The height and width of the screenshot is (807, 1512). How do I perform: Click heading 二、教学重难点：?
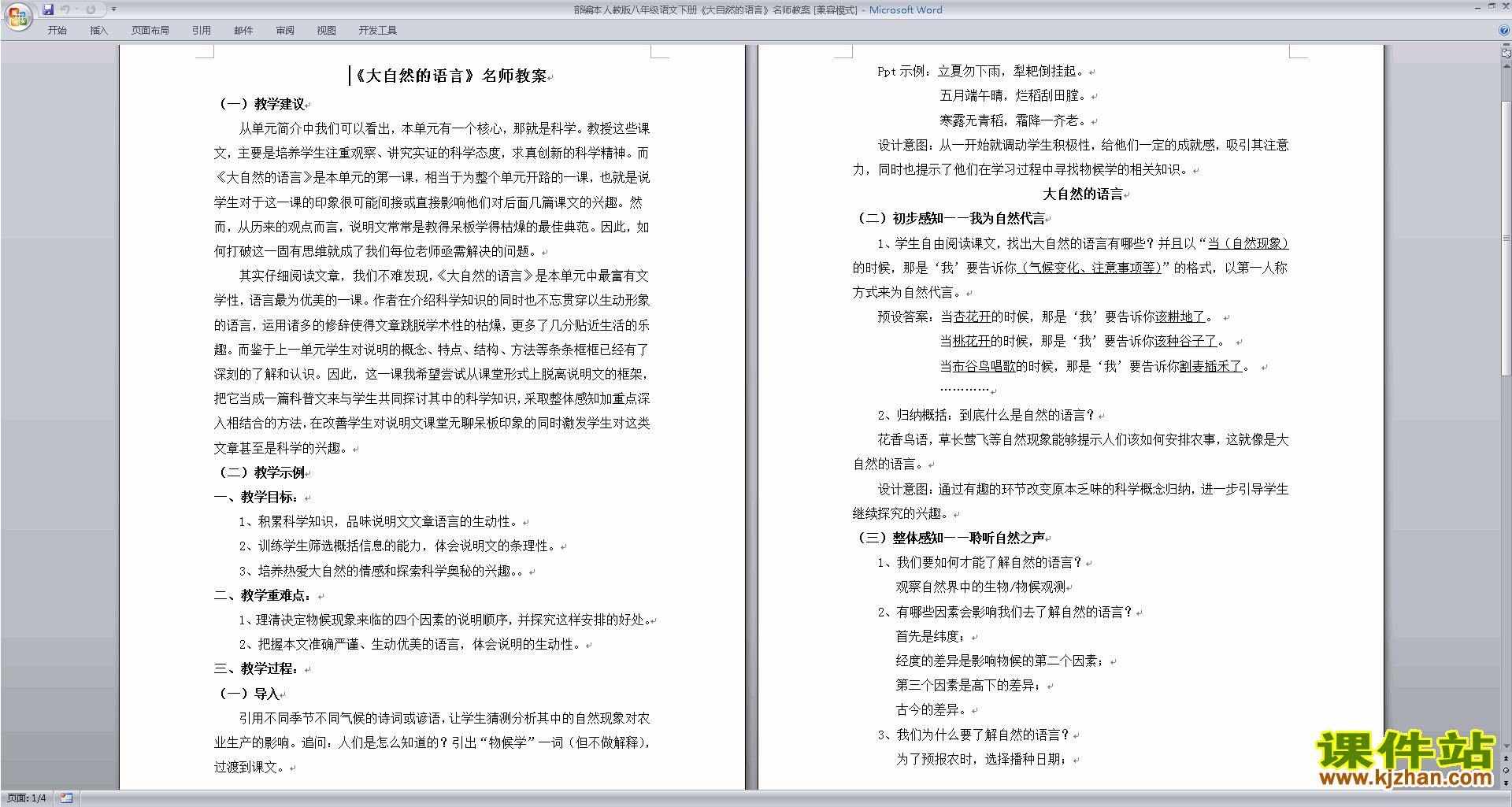click(x=264, y=595)
